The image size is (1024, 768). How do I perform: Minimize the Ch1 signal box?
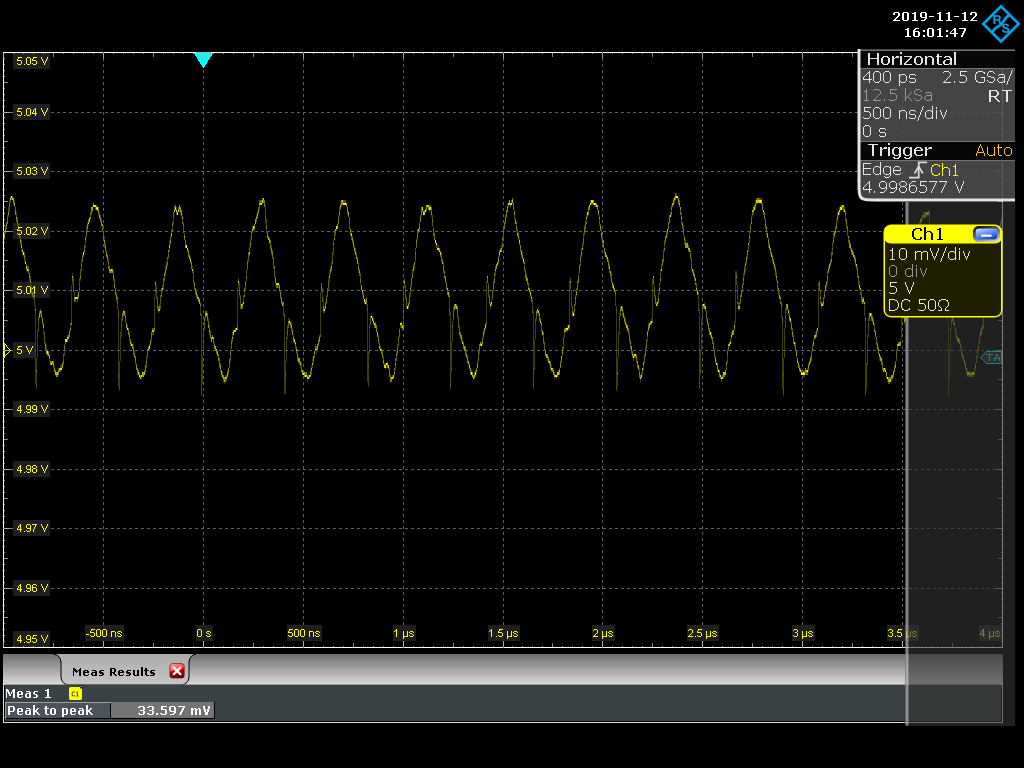[986, 234]
